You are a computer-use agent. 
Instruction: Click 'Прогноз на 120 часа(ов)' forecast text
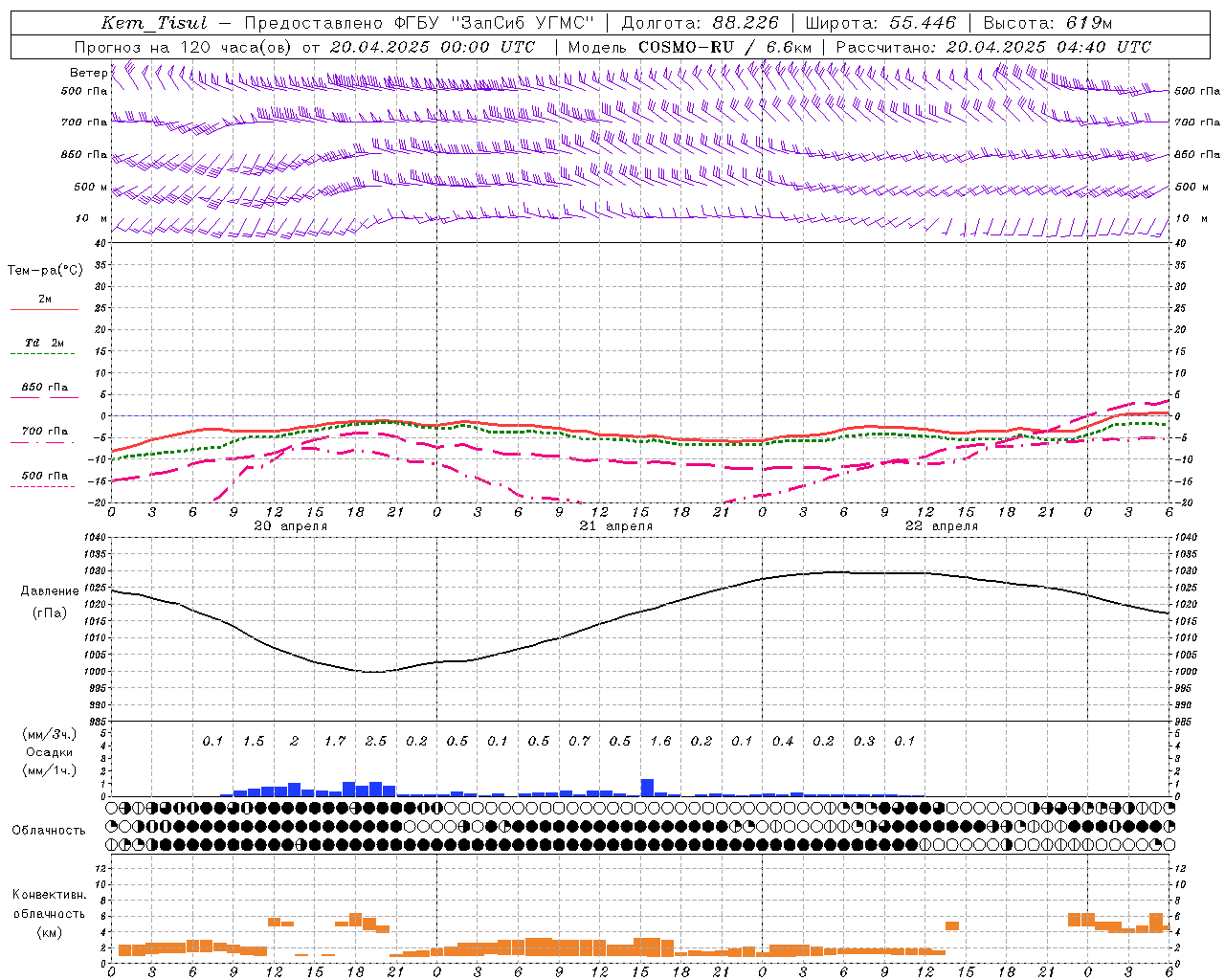(184, 47)
